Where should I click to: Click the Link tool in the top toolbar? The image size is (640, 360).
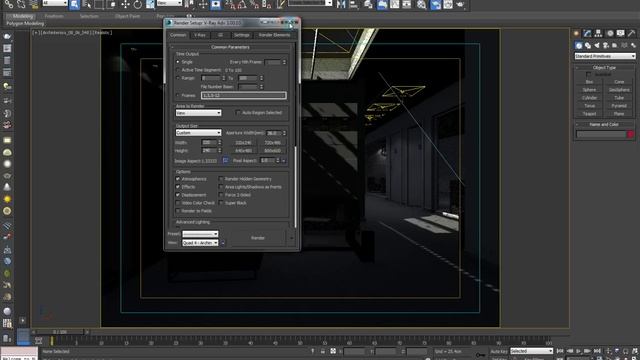[x=9, y=4]
